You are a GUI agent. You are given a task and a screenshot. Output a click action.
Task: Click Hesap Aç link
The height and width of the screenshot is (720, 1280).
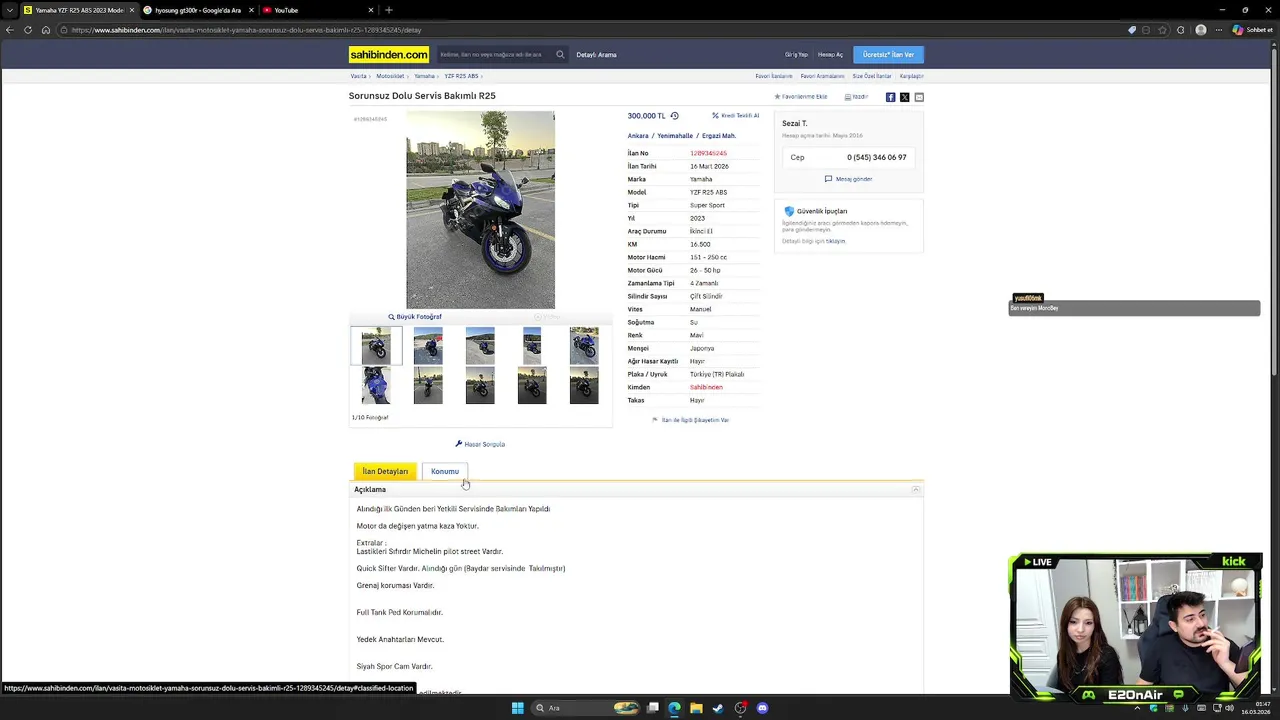830,54
